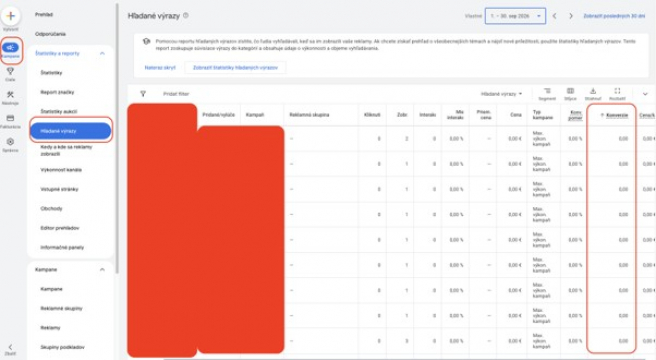Open the Campaigns megaphone icon
Screen dimensions: 656x360
pyautogui.click(x=10, y=47)
